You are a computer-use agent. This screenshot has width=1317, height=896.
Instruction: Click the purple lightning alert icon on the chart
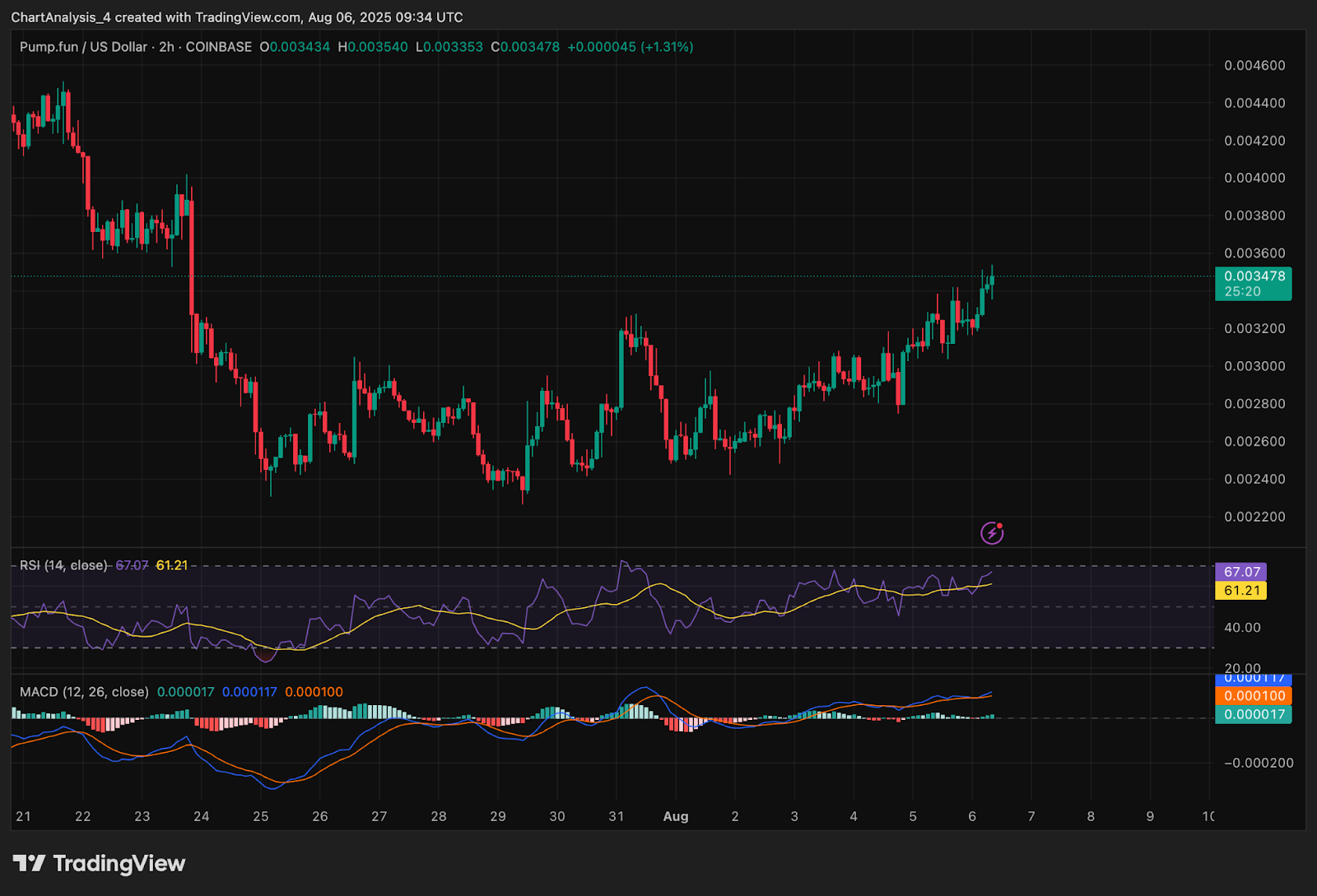991,533
